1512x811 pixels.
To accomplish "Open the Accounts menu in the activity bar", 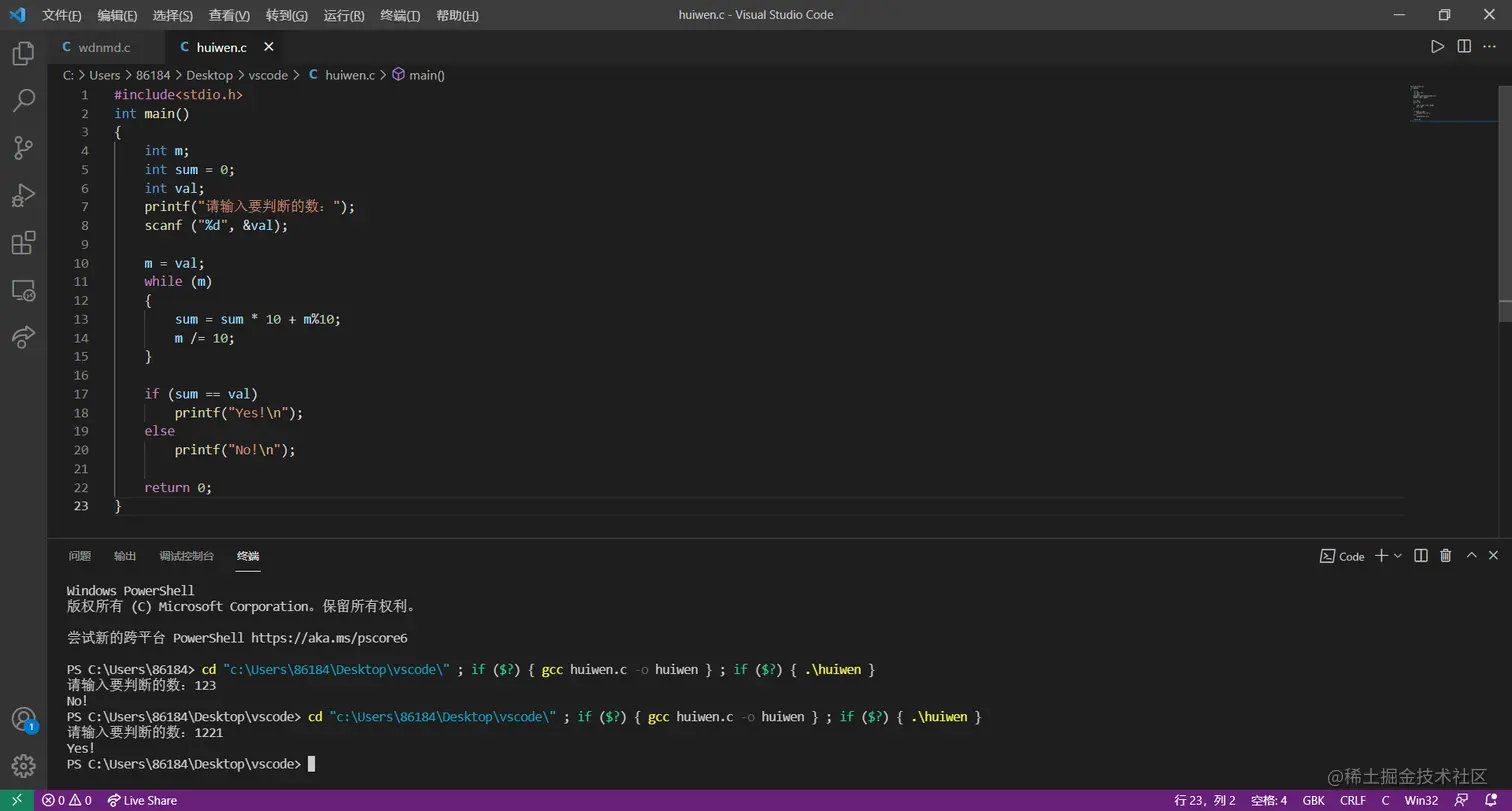I will [23, 719].
